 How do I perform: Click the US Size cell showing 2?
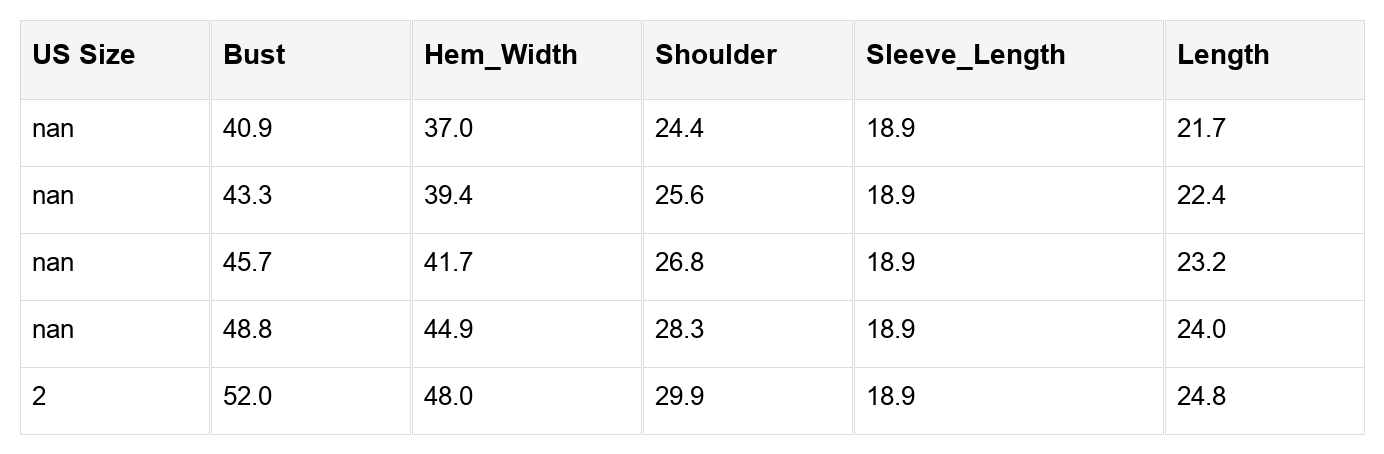pos(39,397)
